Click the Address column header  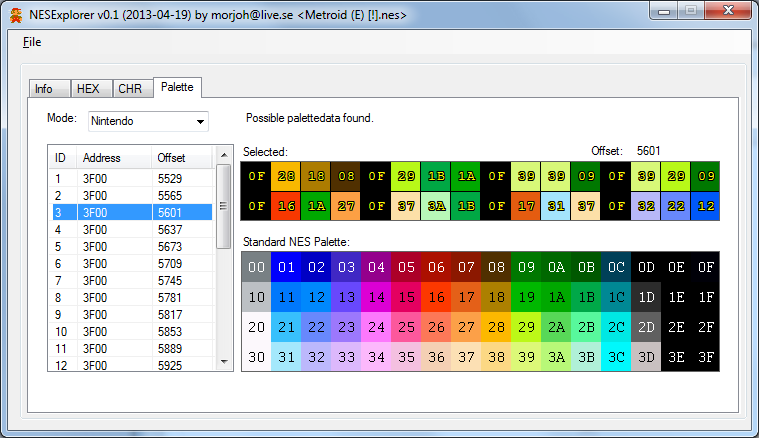tap(114, 158)
